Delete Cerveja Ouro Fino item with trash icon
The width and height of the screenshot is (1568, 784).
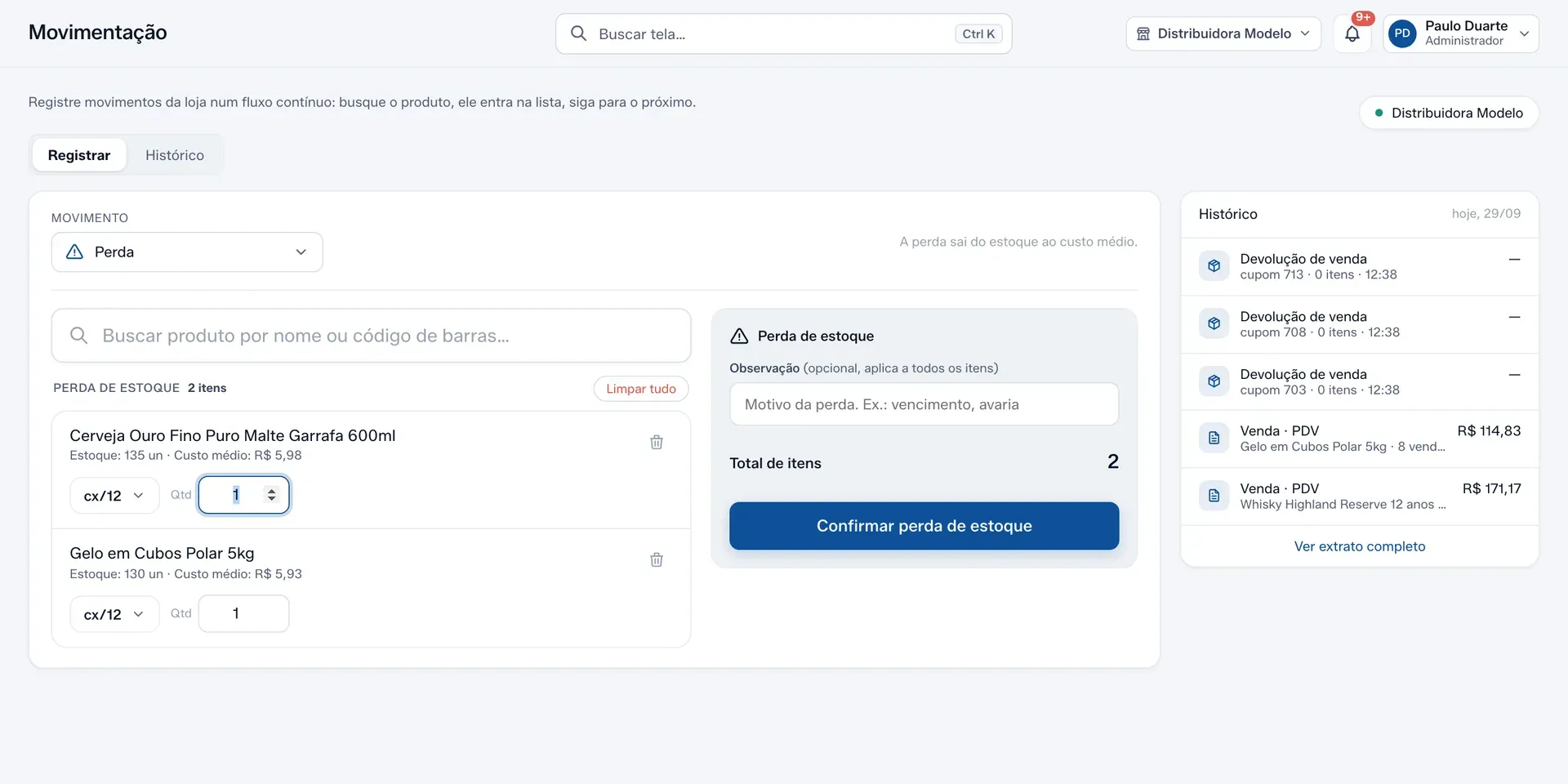(657, 442)
